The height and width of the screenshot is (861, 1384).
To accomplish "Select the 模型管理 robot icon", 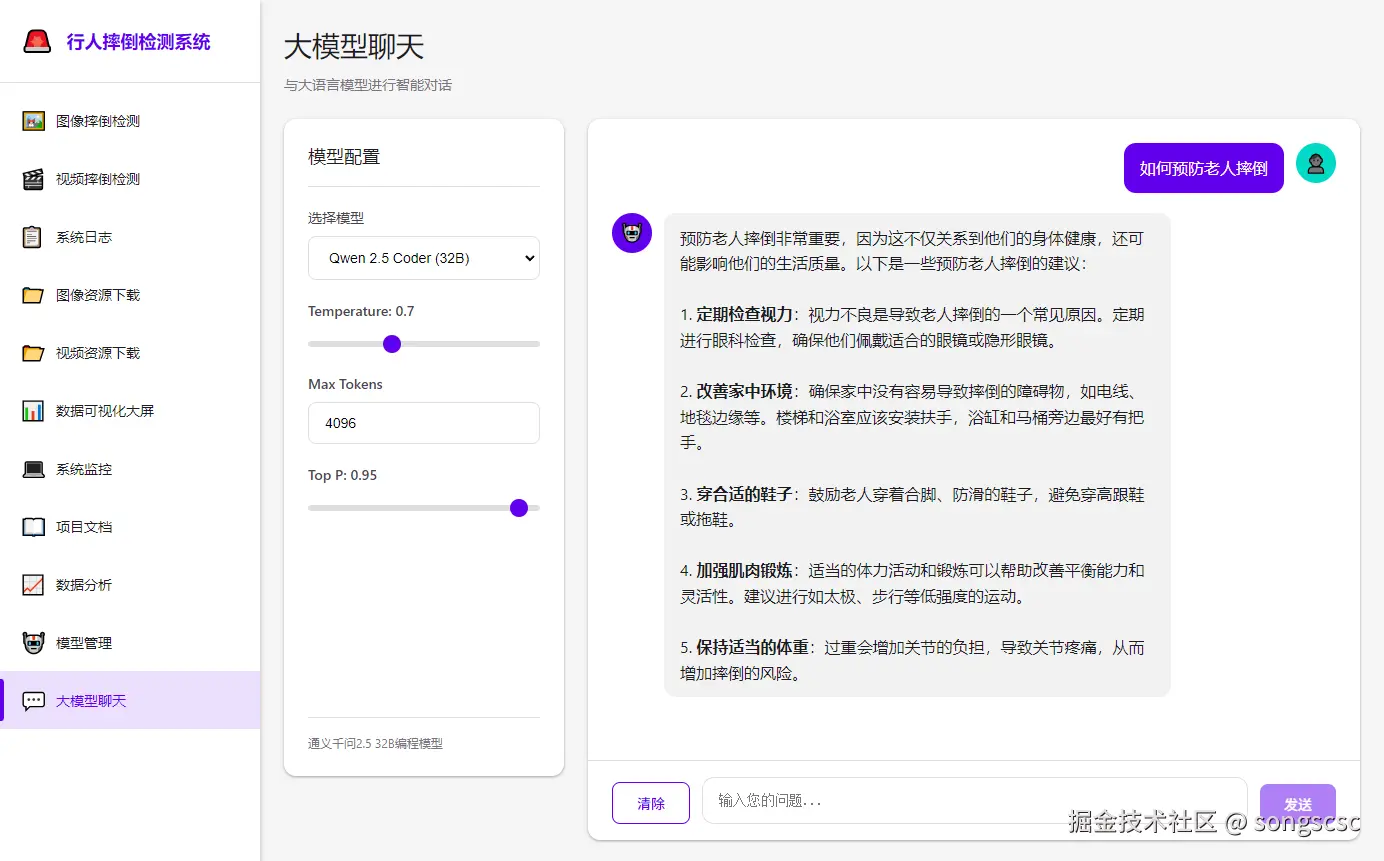I will click(33, 642).
